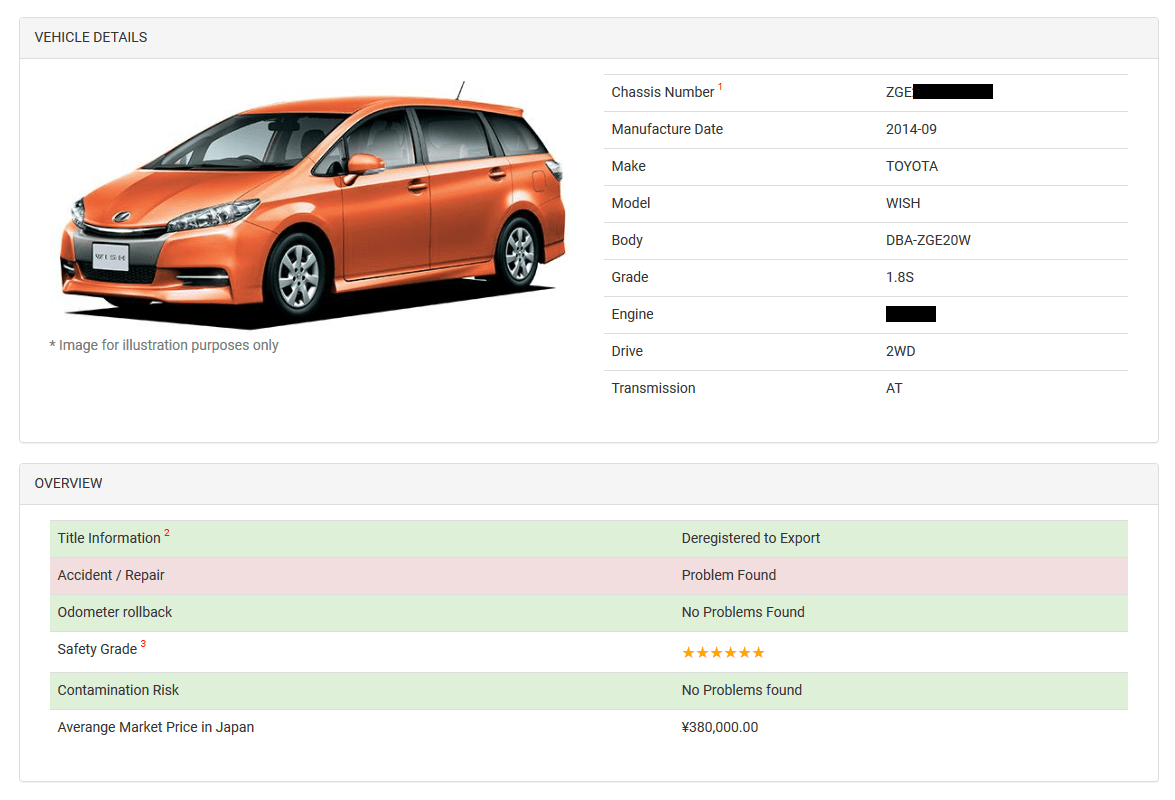1175x800 pixels.
Task: Click the Drive label
Action: point(627,351)
